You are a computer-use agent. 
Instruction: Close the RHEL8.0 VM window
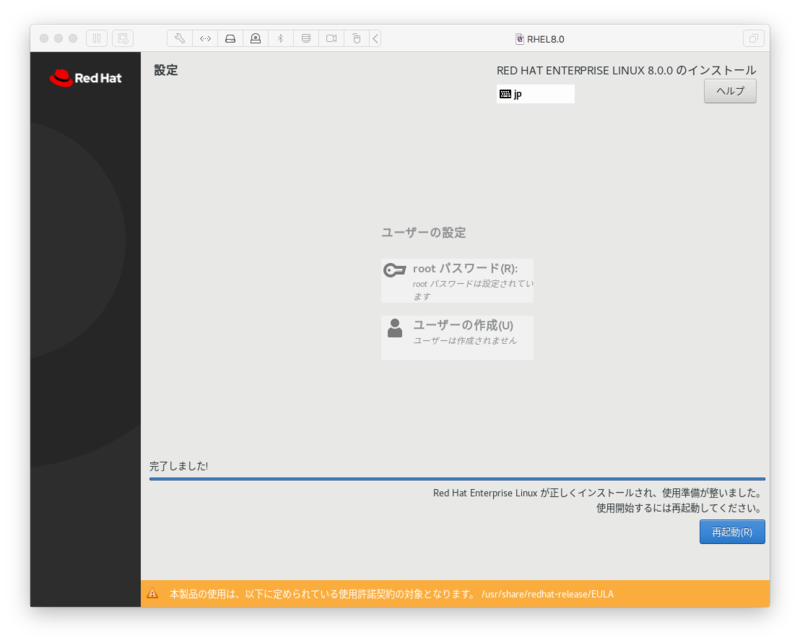(x=44, y=38)
